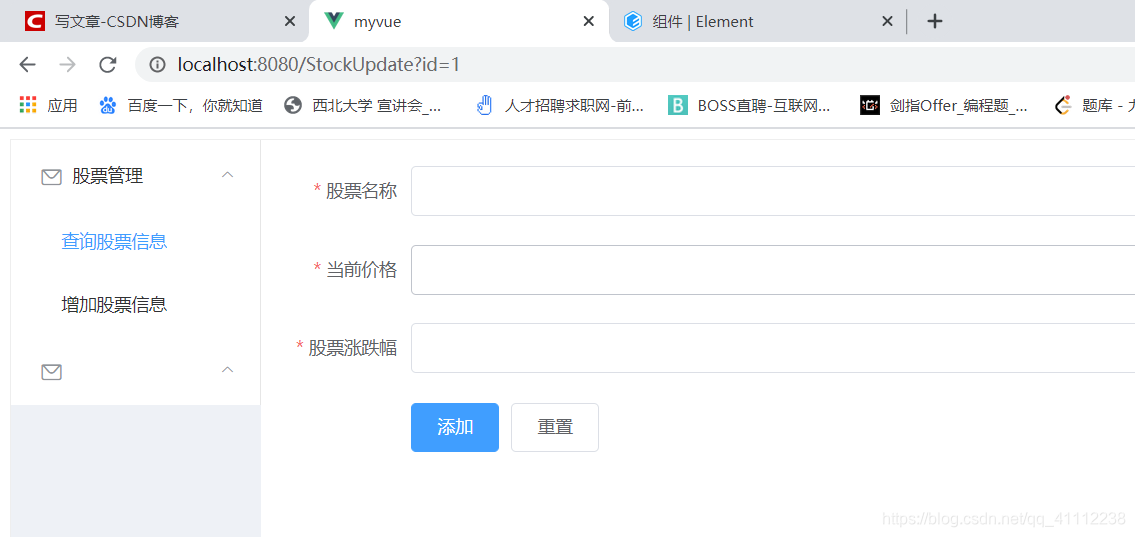Click the BOSS直聘 green B icon
This screenshot has width=1135, height=537.
click(x=678, y=106)
